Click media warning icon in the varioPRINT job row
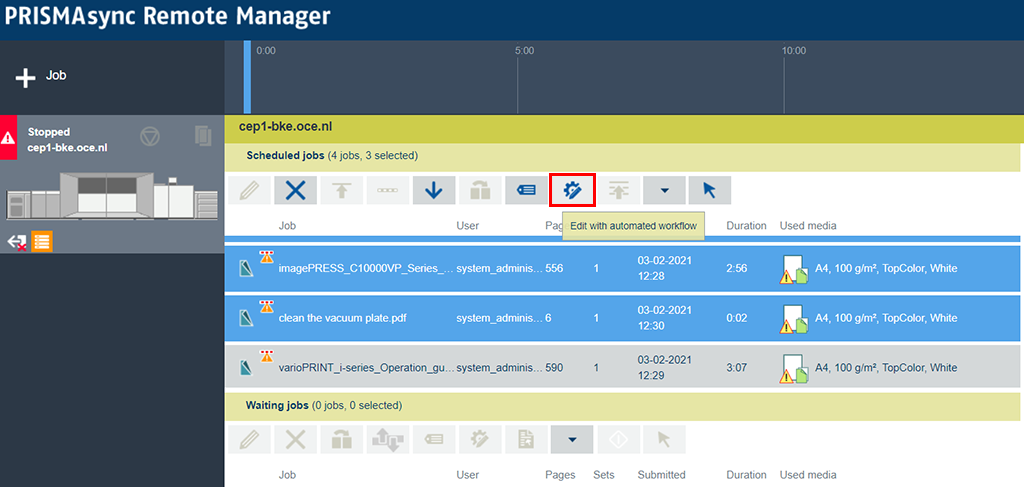Viewport: 1024px width, 487px height. (x=795, y=368)
